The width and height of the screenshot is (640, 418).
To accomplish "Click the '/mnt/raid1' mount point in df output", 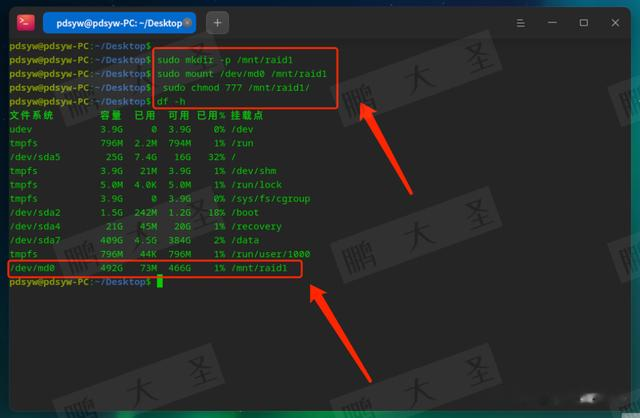I will pos(259,268).
